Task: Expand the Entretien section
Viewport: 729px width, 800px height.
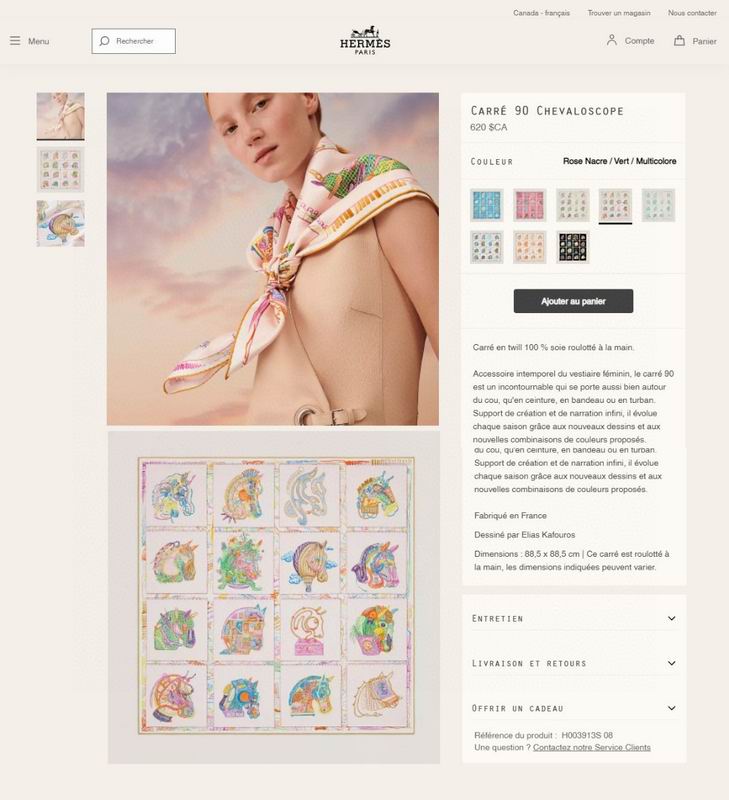Action: click(x=574, y=618)
